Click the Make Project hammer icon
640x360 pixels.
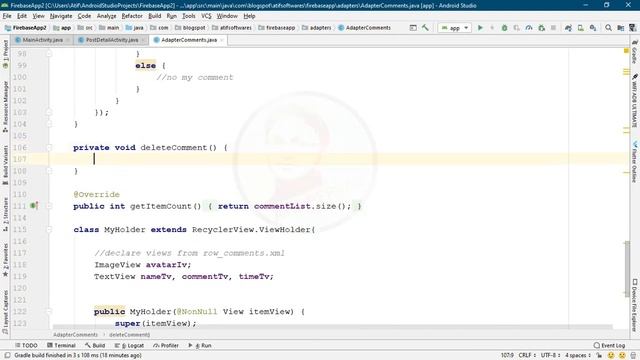click(425, 28)
